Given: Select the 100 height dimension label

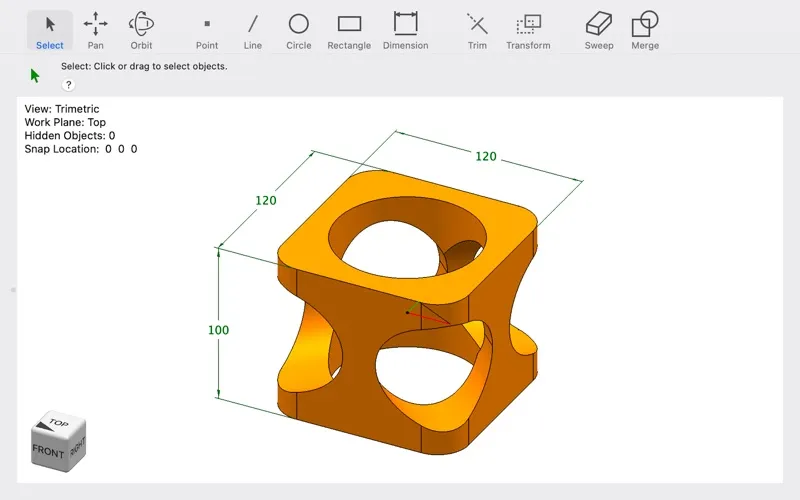Looking at the screenshot, I should click(218, 330).
